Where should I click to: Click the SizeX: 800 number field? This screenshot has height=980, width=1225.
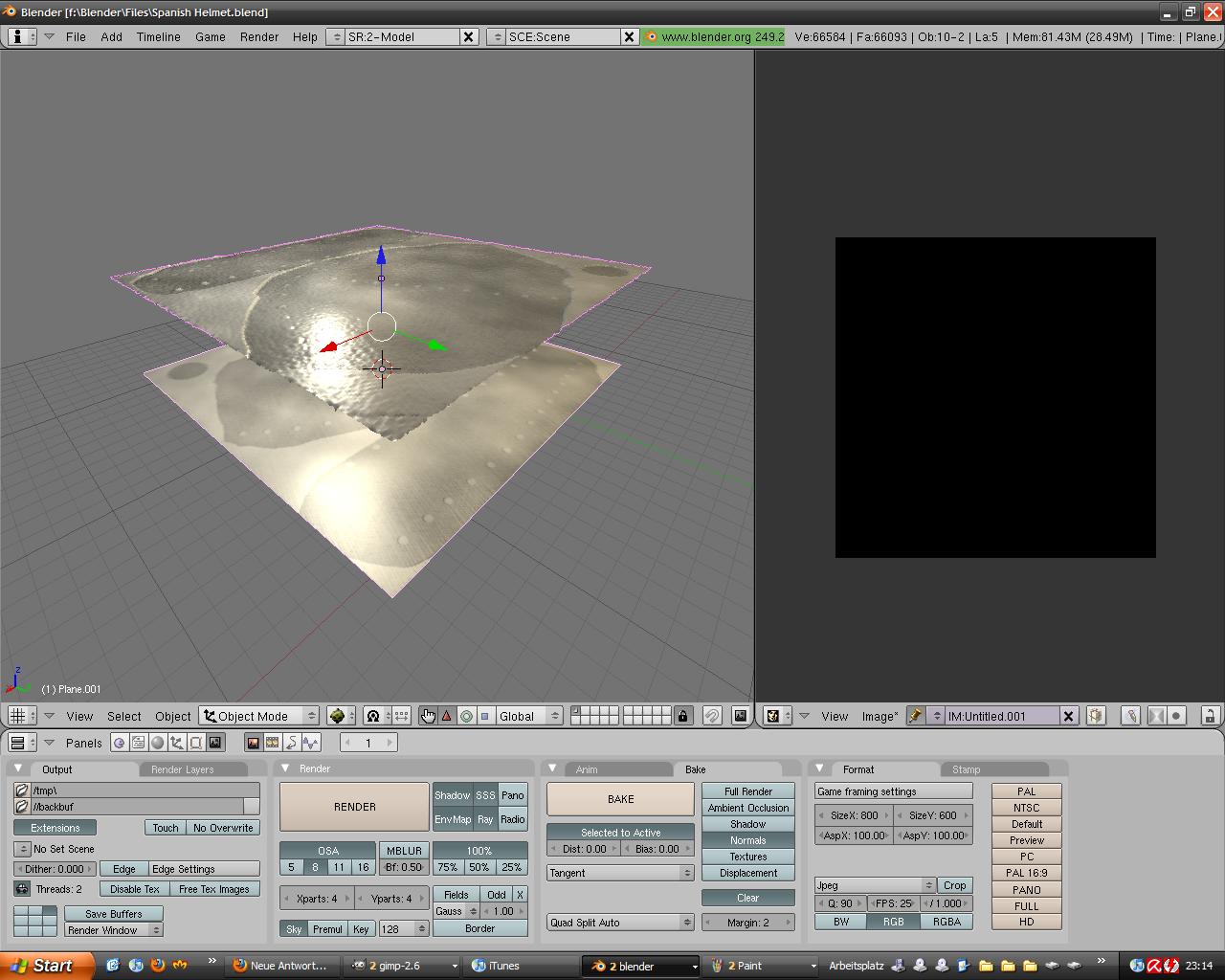[x=854, y=815]
